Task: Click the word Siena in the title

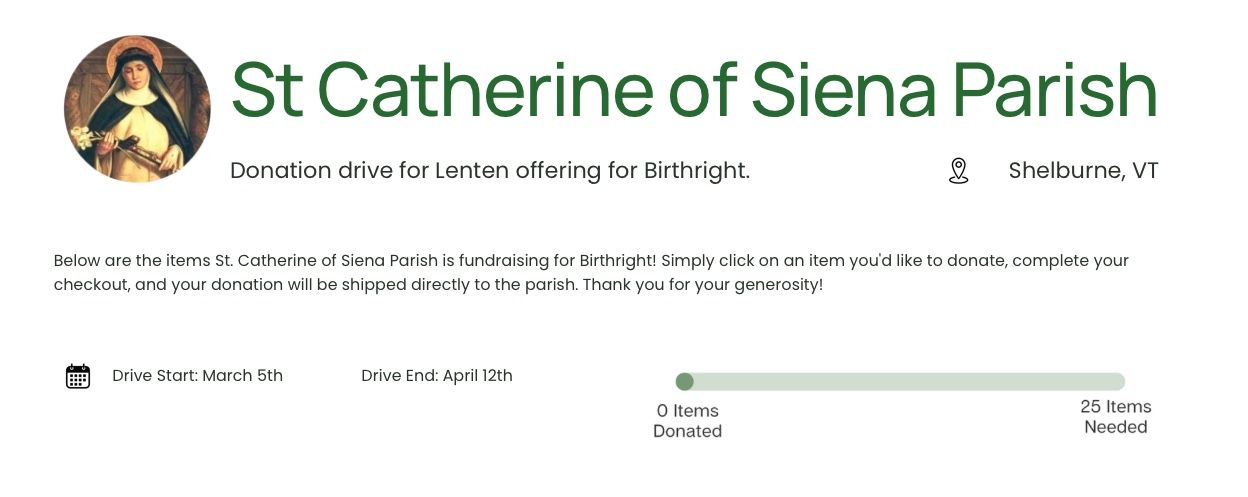Action: [x=844, y=91]
